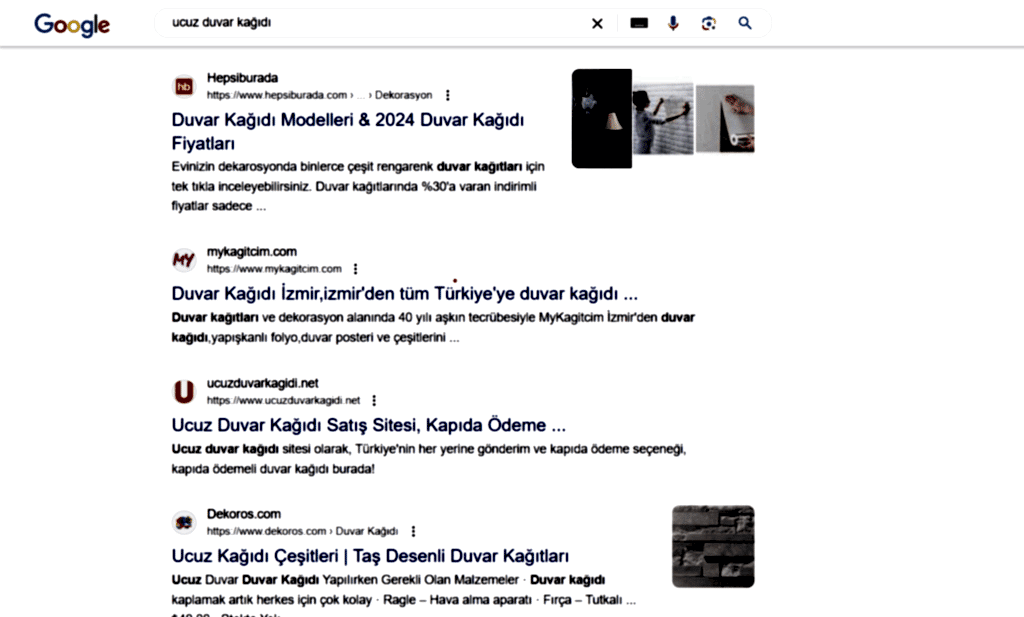This screenshot has height=617, width=1024.
Task: Open "Duvar Kağıdı İzmir" result title
Action: [404, 294]
